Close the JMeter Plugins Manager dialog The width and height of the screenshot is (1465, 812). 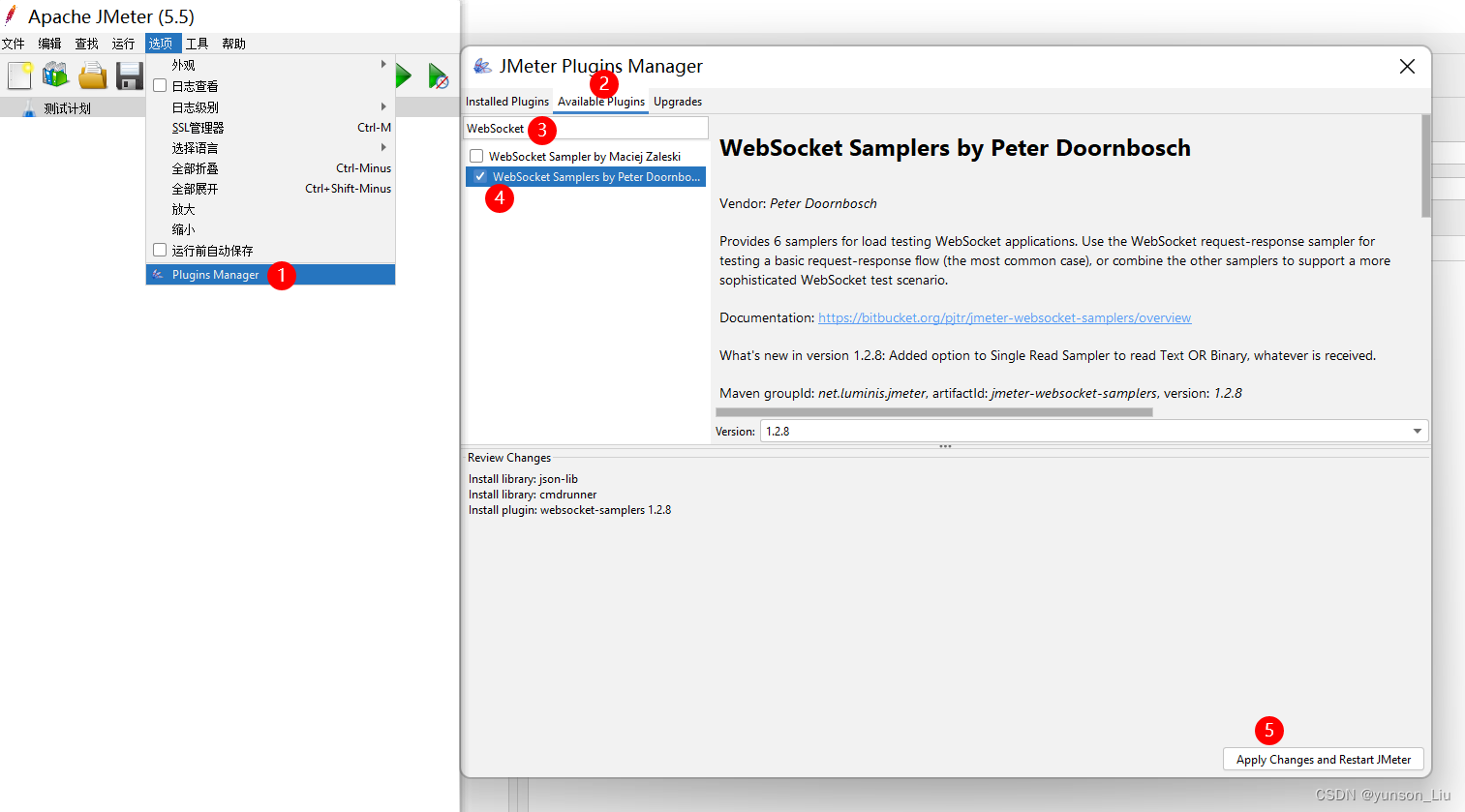tap(1407, 66)
